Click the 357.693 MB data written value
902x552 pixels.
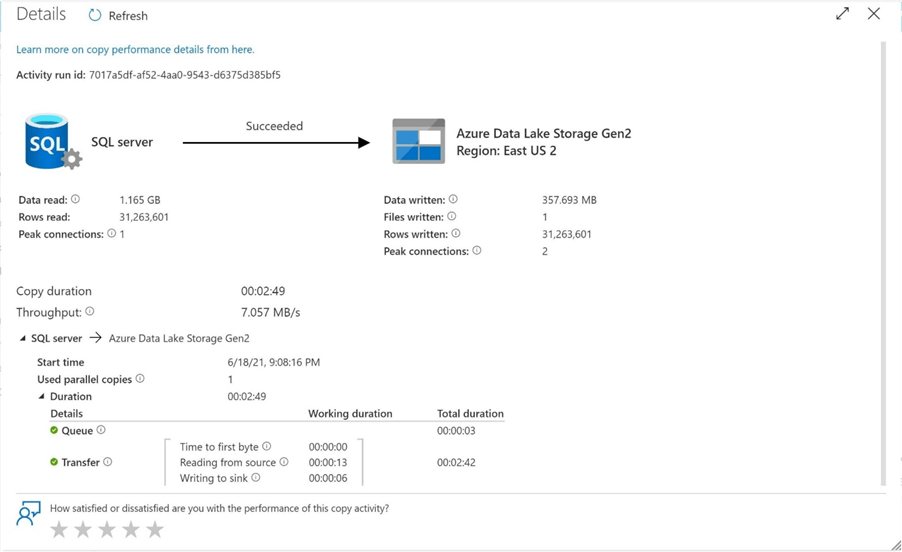tap(569, 200)
